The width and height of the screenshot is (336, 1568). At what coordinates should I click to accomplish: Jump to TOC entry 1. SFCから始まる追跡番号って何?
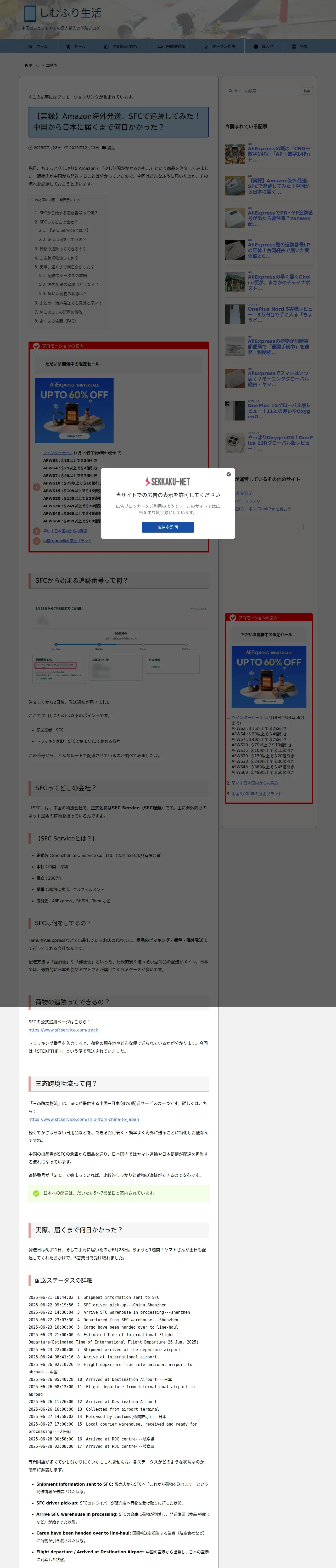[66, 213]
